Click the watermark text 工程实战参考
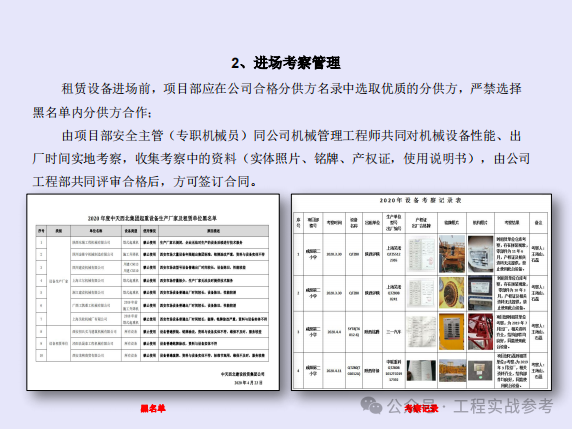Screen dimensions: 572x429 (x=503, y=406)
